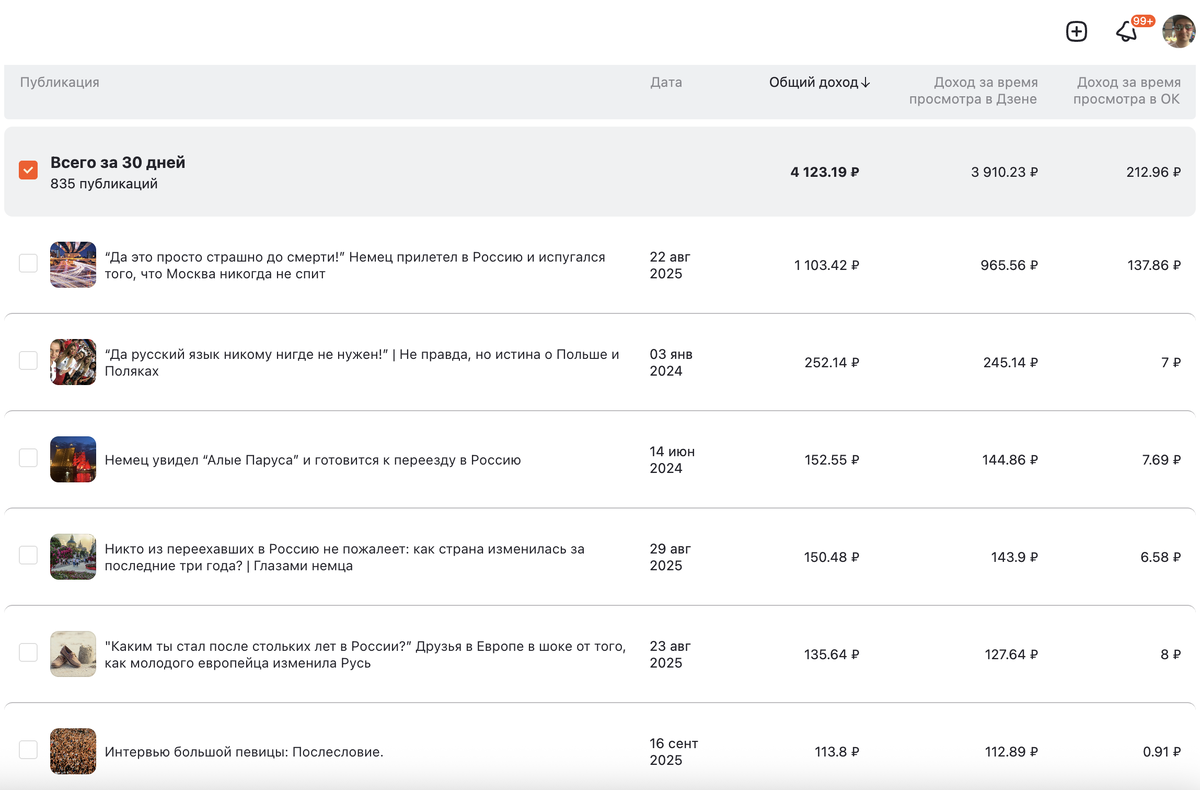Image resolution: width=1200 pixels, height=790 pixels.
Task: Check the "Алые Паруса" publication checkbox
Action: tap(28, 459)
